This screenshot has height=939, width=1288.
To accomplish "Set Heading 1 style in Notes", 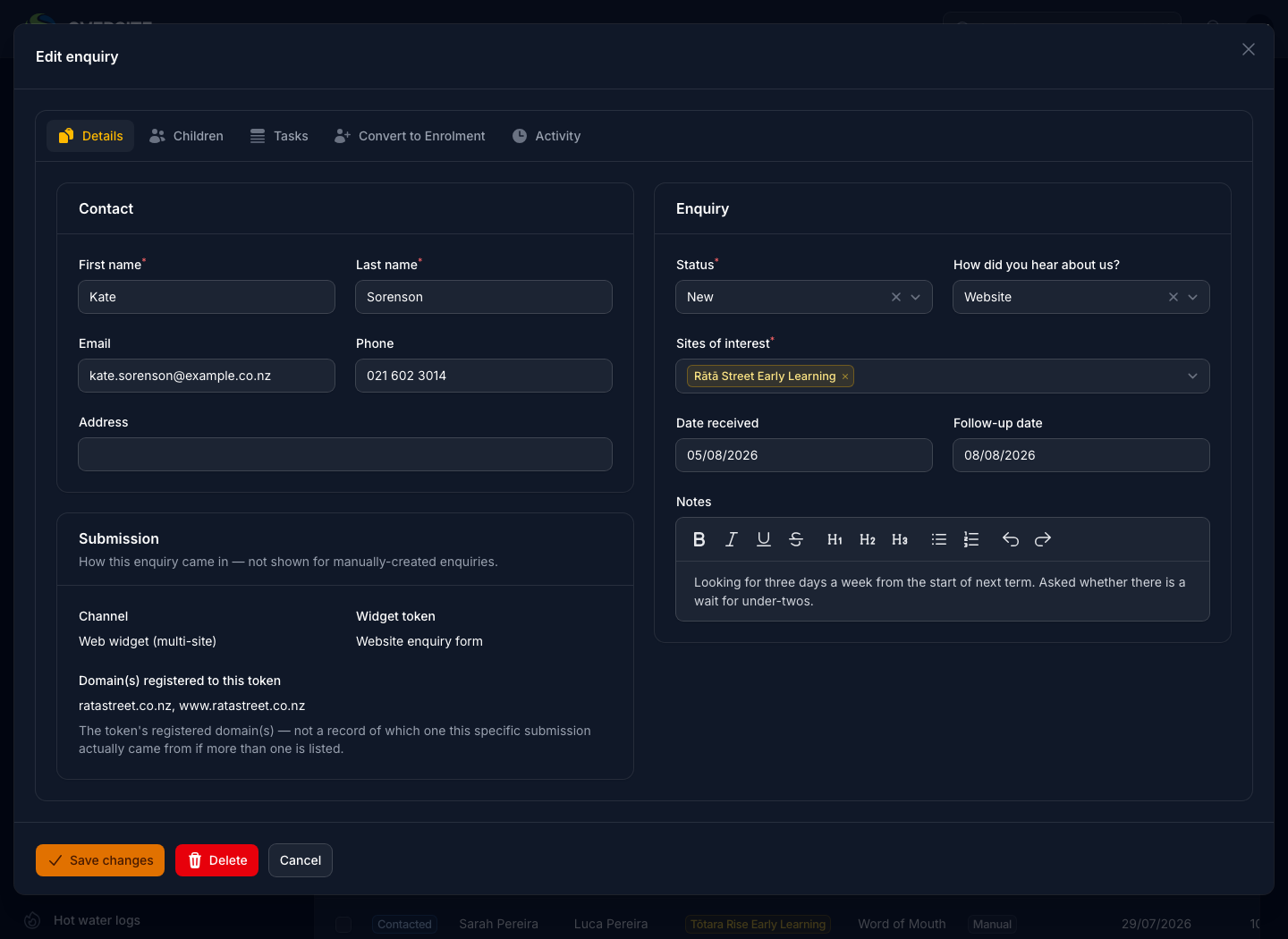I will coord(835,539).
